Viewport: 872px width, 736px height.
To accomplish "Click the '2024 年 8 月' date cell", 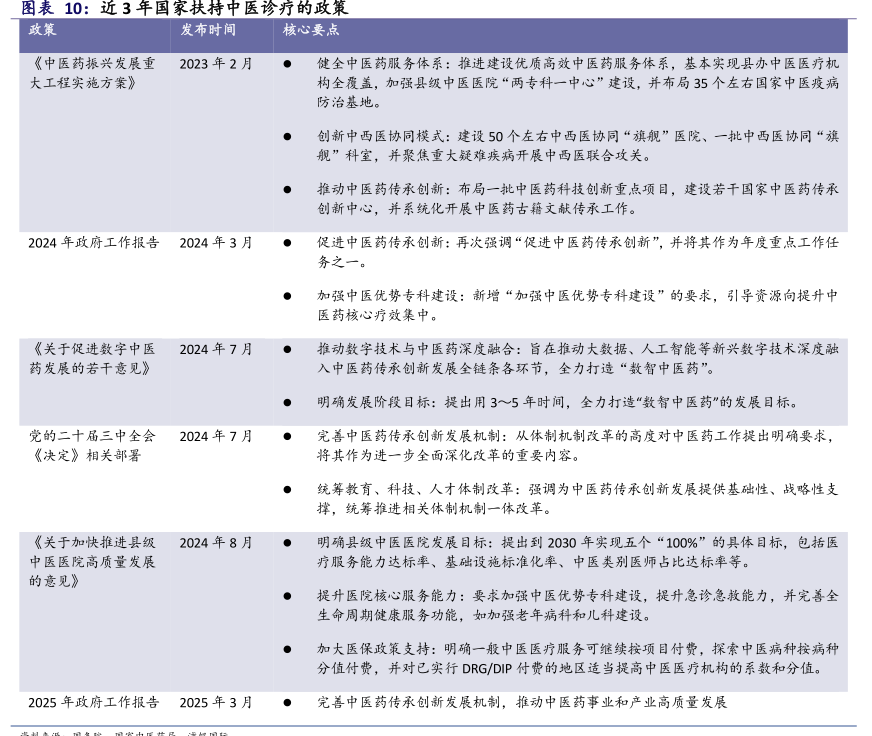I will tap(216, 543).
